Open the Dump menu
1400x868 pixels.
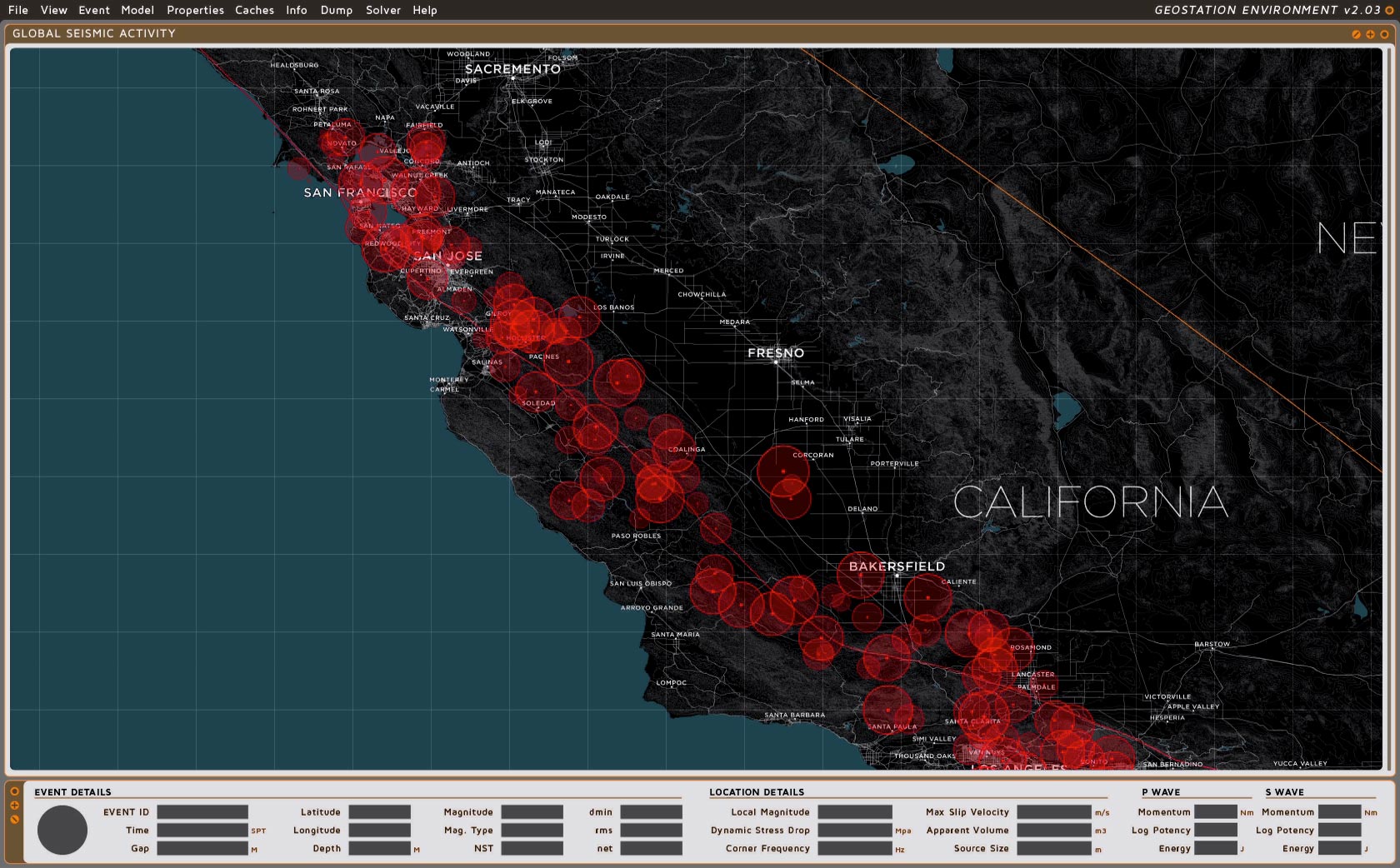click(x=336, y=10)
